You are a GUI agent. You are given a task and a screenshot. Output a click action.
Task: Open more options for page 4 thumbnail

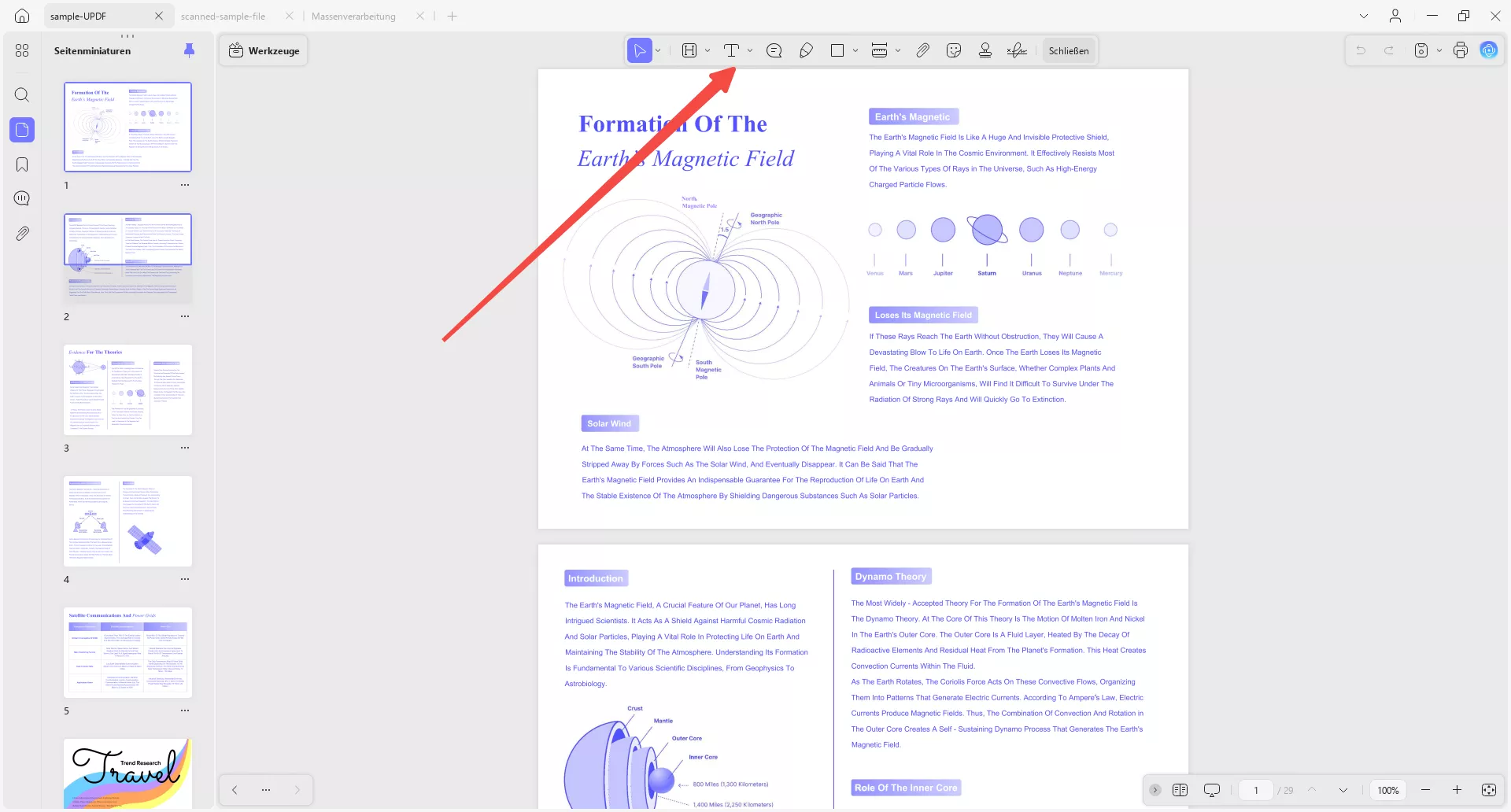185,579
